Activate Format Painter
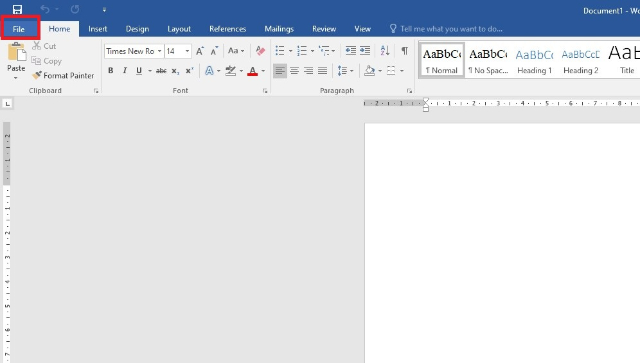This screenshot has height=363, width=640. point(63,76)
